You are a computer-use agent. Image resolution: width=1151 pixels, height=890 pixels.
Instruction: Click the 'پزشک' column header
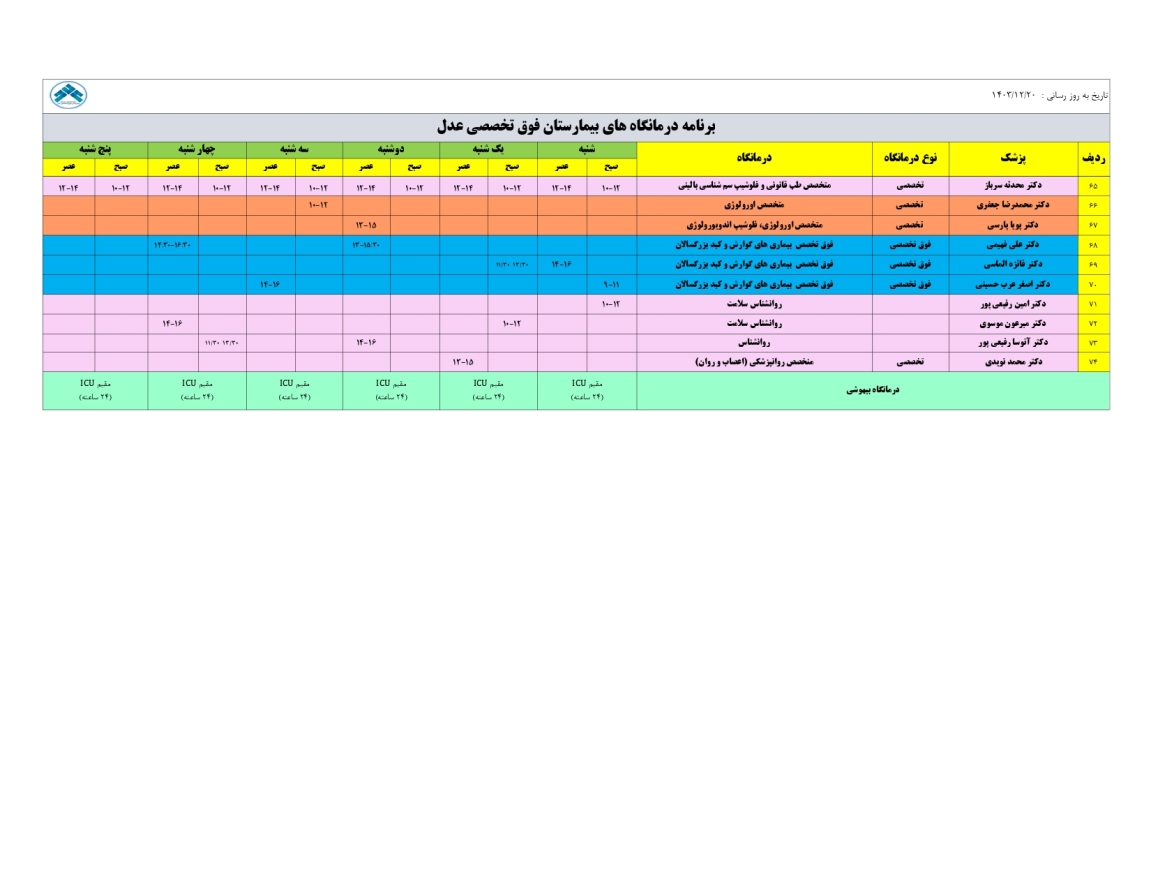coord(1013,158)
